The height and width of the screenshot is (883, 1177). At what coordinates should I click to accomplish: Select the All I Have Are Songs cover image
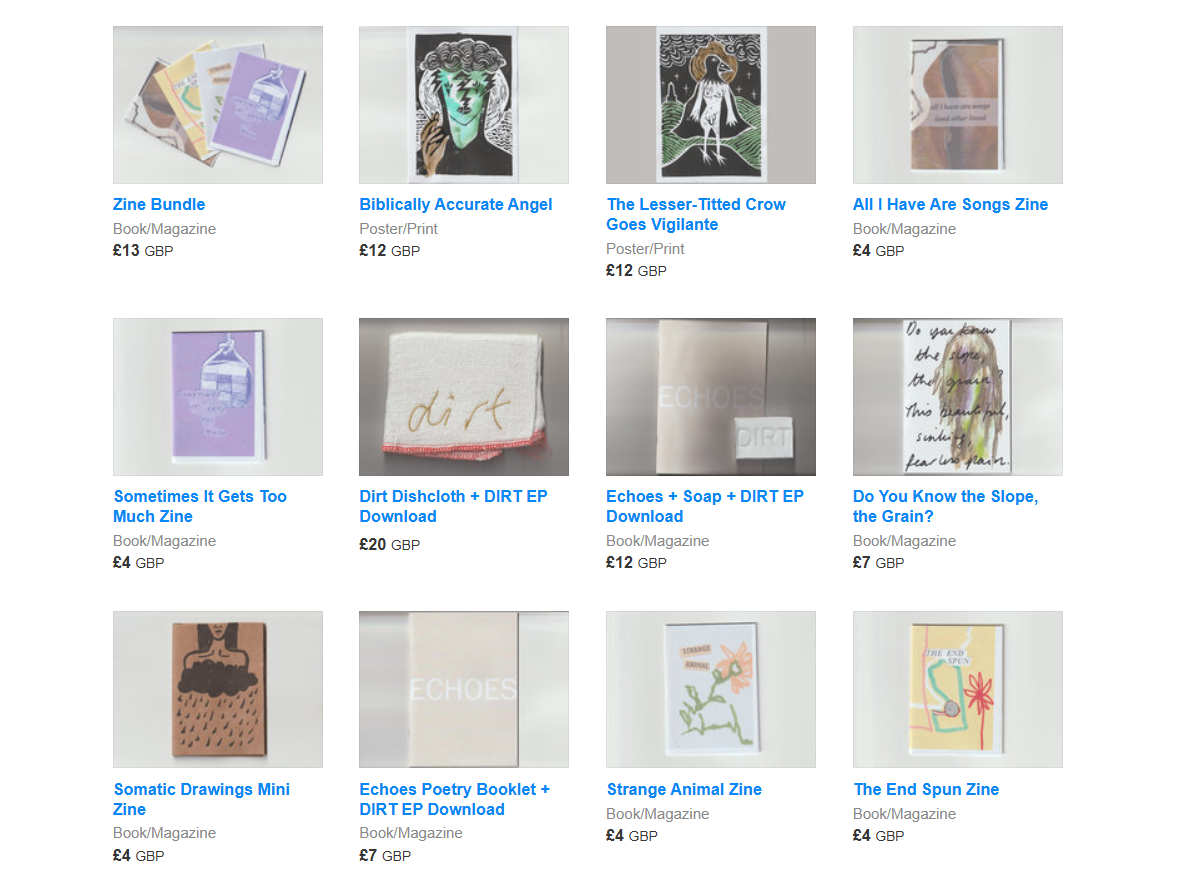(958, 105)
